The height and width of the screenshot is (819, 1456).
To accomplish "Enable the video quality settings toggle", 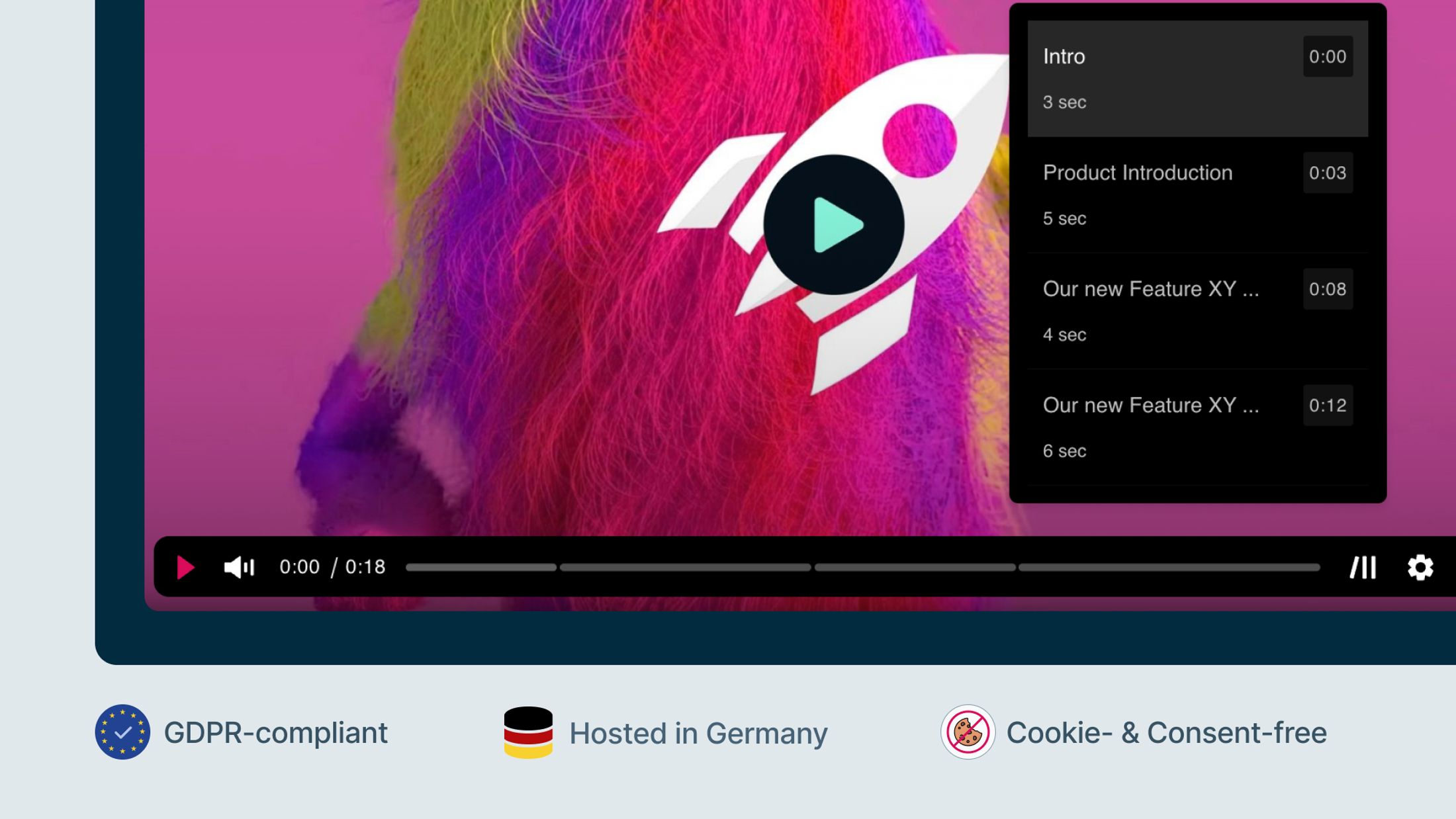I will point(1420,568).
